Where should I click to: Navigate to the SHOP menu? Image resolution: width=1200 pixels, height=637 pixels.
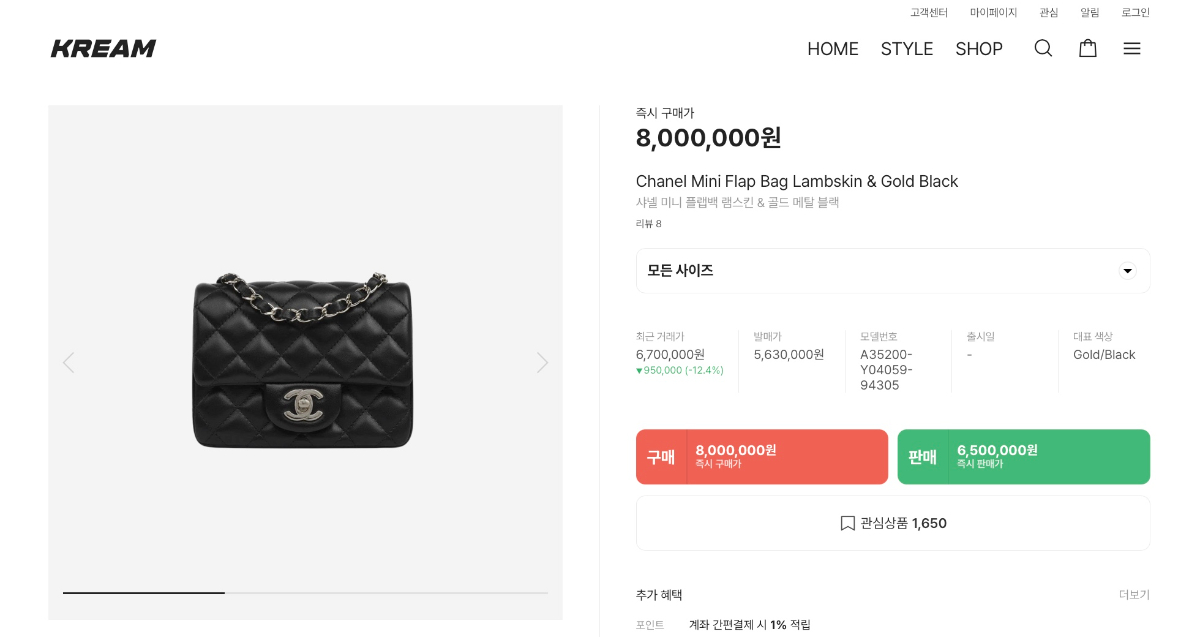tap(979, 49)
